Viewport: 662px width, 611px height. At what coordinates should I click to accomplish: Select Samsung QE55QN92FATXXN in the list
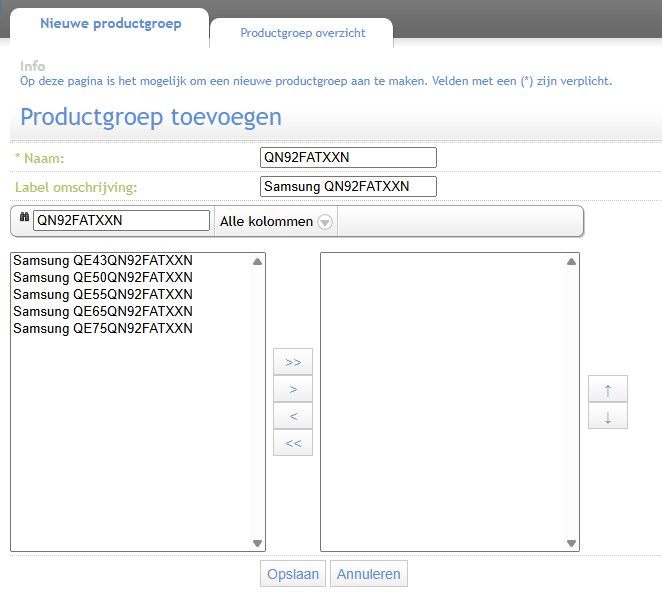[103, 295]
